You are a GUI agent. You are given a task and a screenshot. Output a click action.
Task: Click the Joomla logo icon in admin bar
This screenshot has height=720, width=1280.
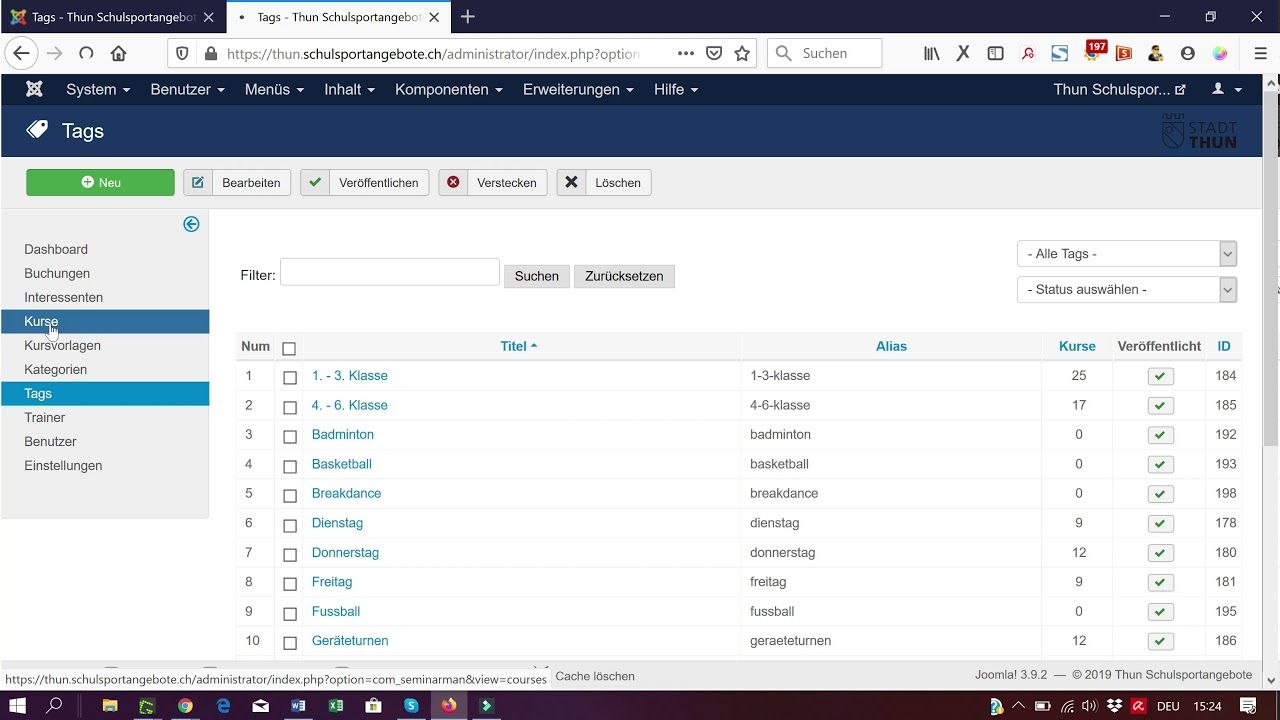[x=34, y=89]
